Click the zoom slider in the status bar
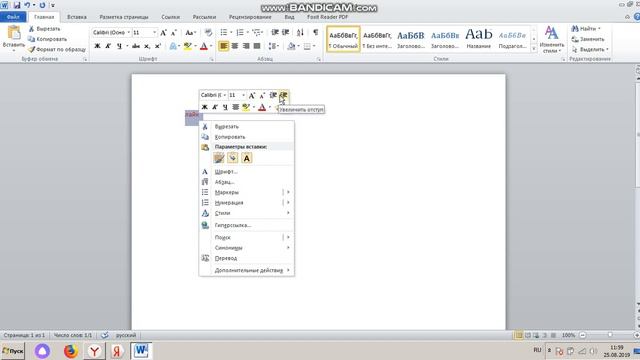 610,335
